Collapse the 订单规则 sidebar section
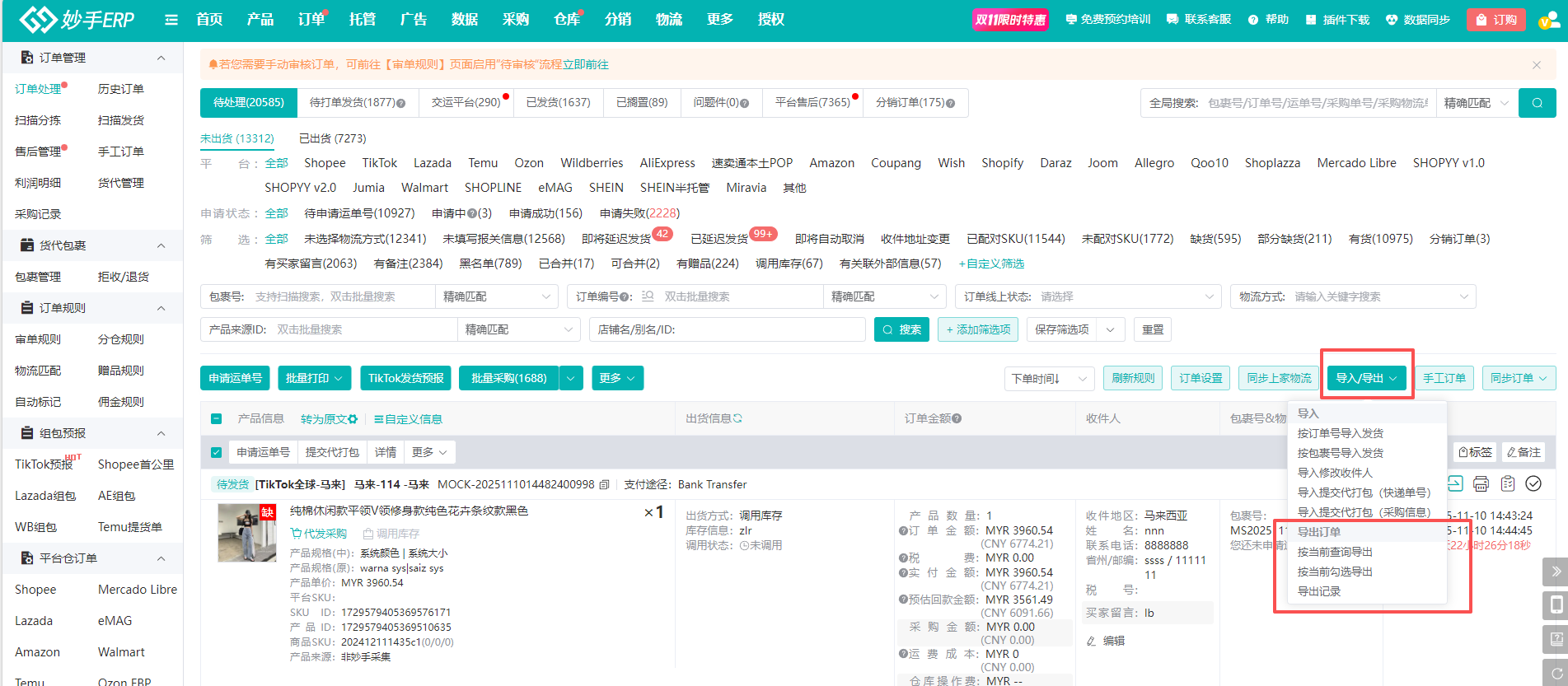The image size is (1568, 686). coord(161,308)
